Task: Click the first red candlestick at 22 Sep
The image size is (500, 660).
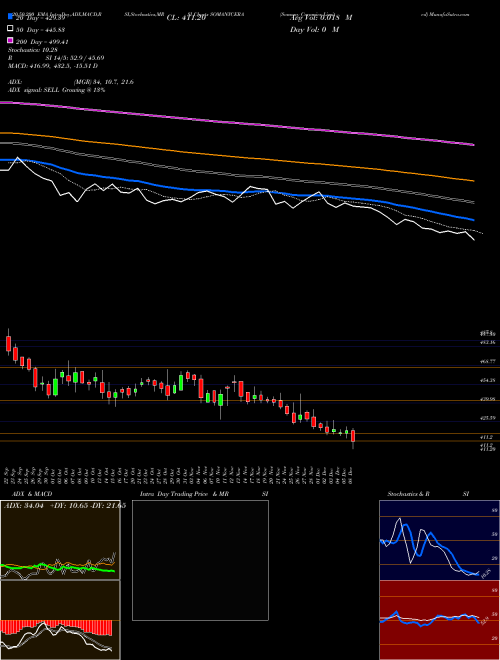Action: 8,343
